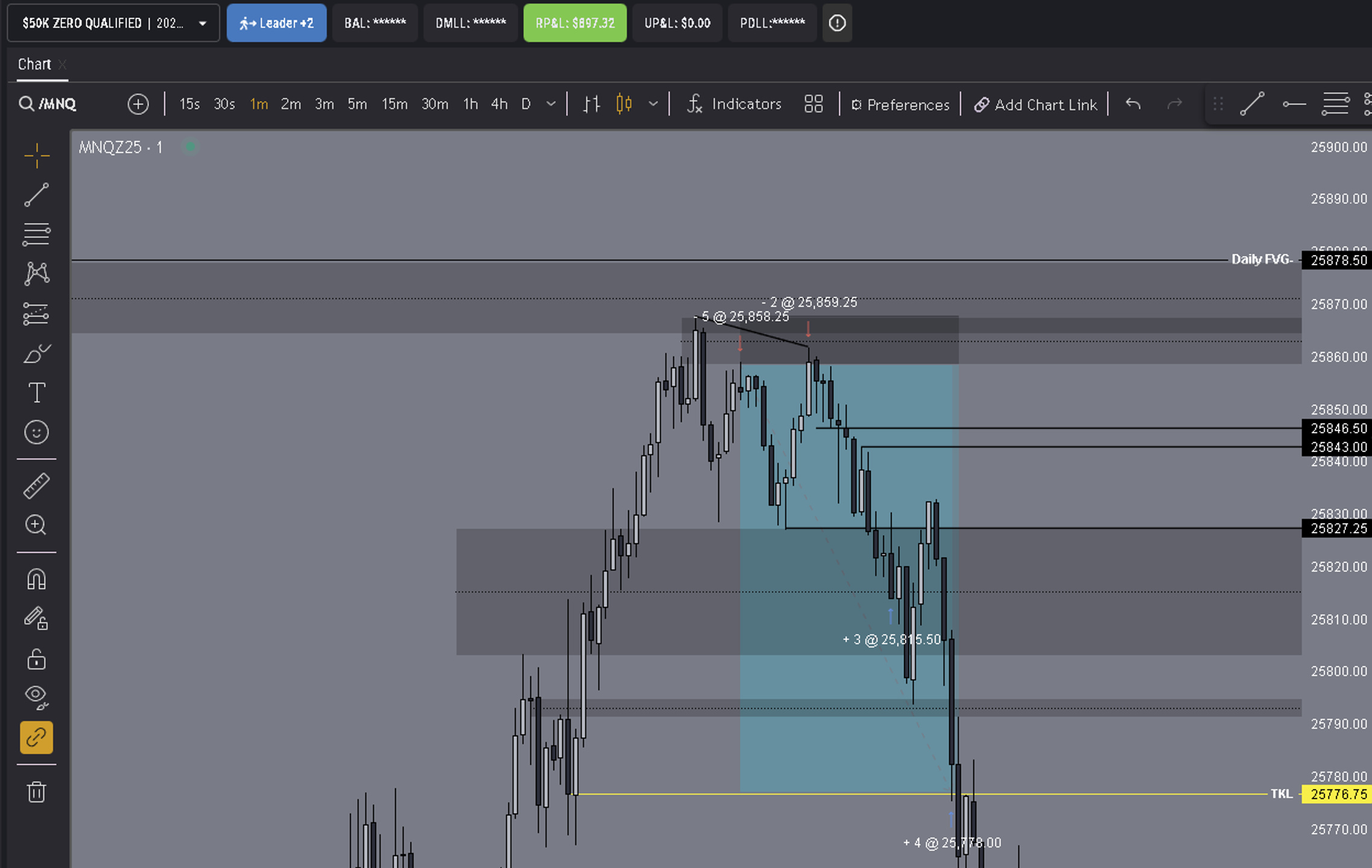Switch to the 3m timeframe

[x=324, y=104]
